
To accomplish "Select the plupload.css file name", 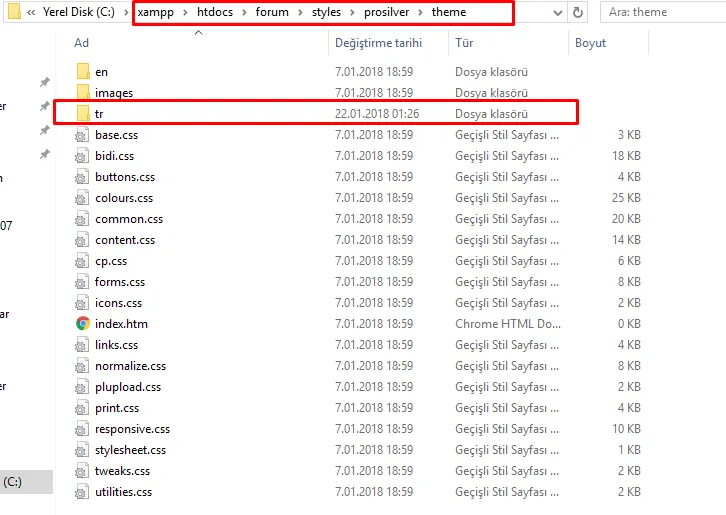I will click(128, 387).
